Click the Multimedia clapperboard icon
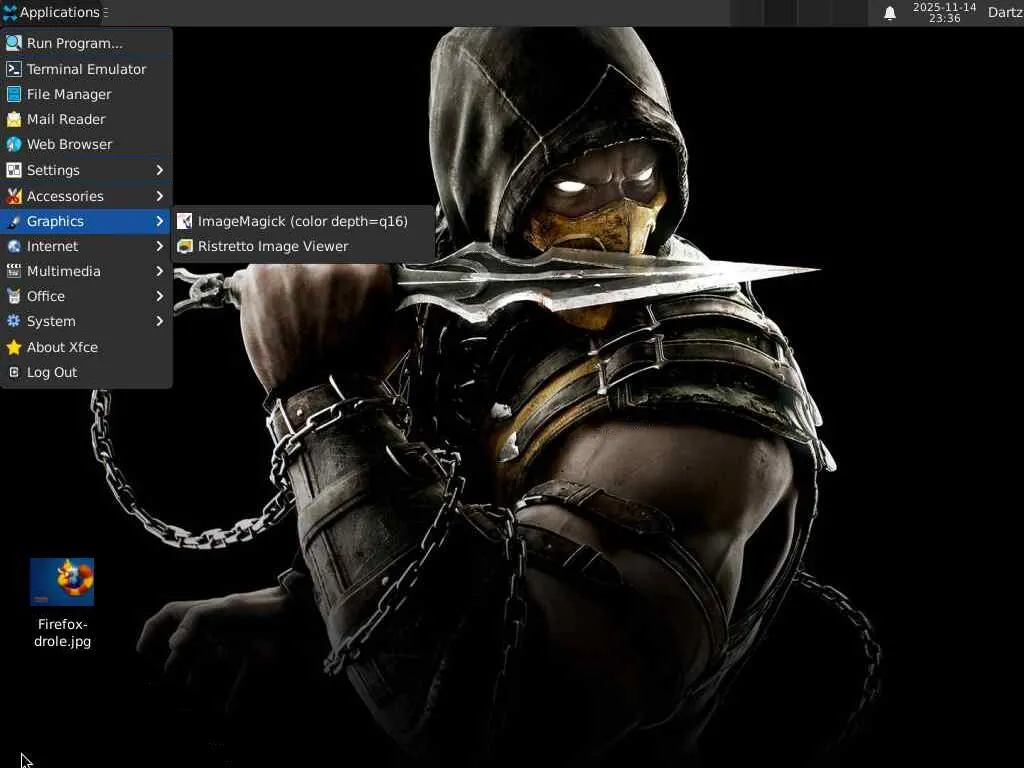Image resolution: width=1024 pixels, height=768 pixels. pos(14,271)
